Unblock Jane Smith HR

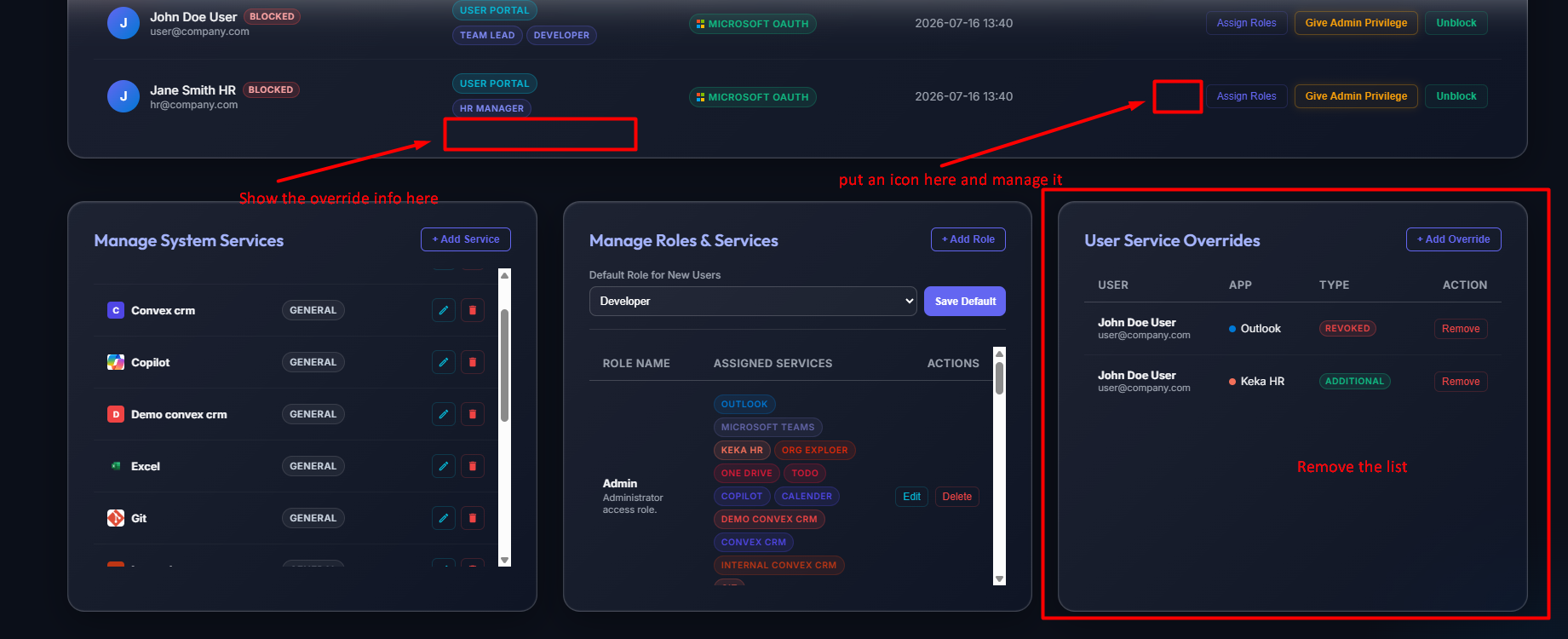(x=1456, y=96)
